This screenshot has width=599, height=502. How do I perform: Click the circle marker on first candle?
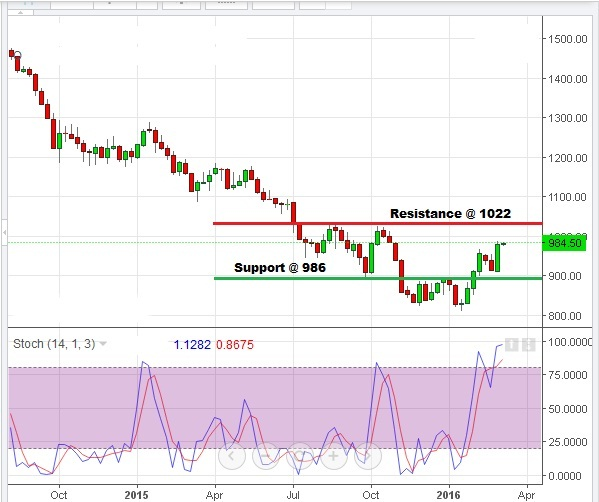[x=17, y=56]
